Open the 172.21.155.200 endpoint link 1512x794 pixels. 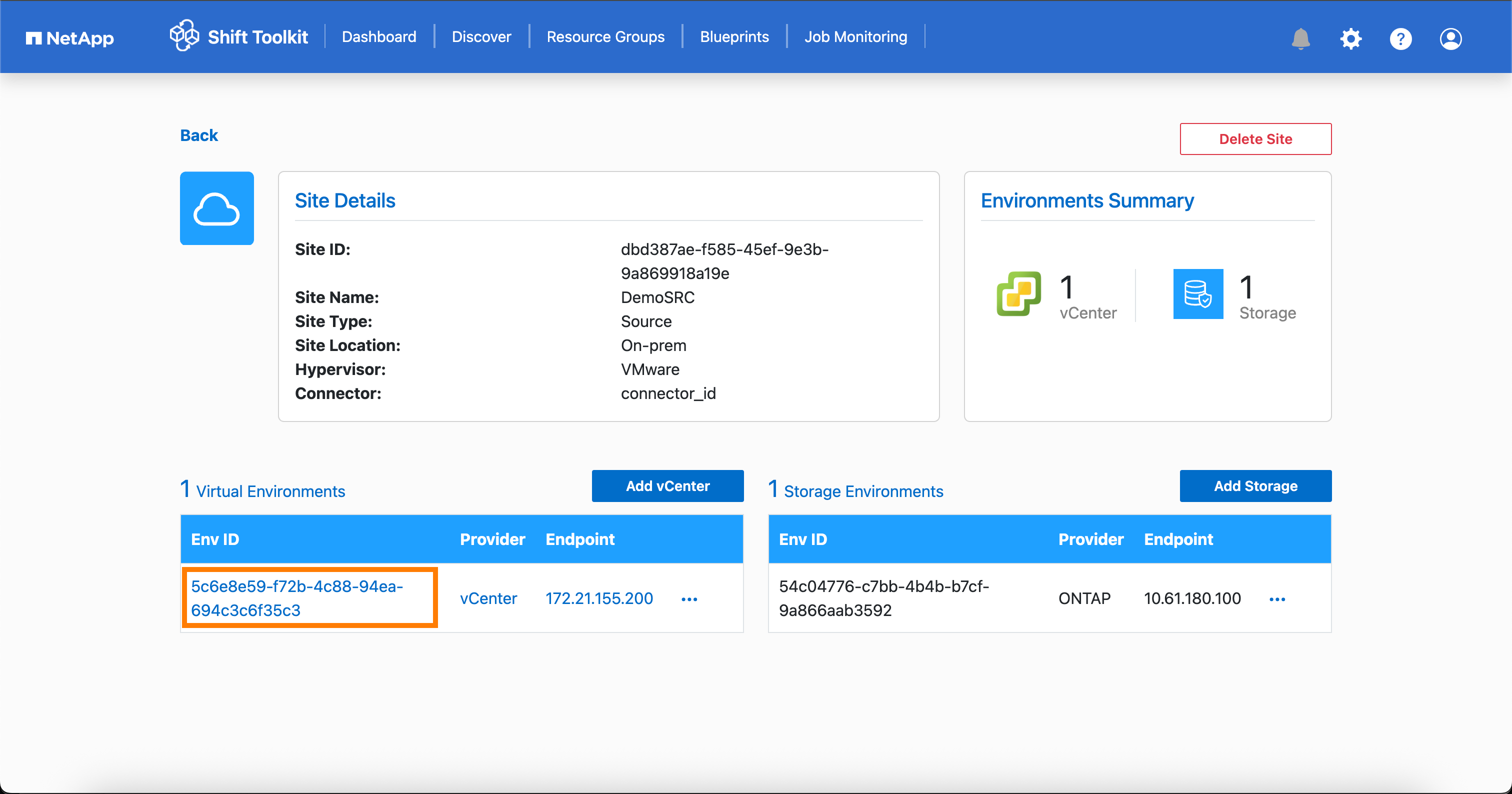(x=599, y=598)
